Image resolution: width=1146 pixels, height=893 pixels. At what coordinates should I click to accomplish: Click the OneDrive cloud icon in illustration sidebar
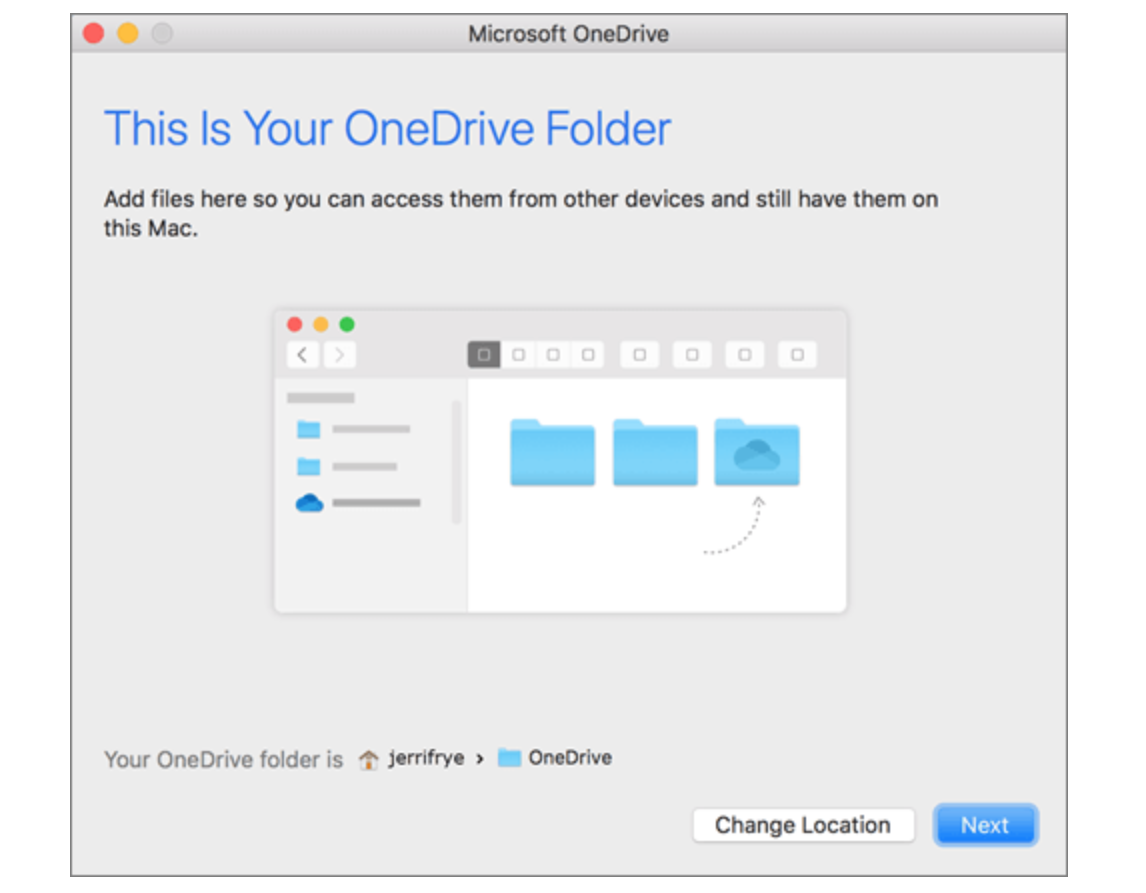(x=309, y=503)
